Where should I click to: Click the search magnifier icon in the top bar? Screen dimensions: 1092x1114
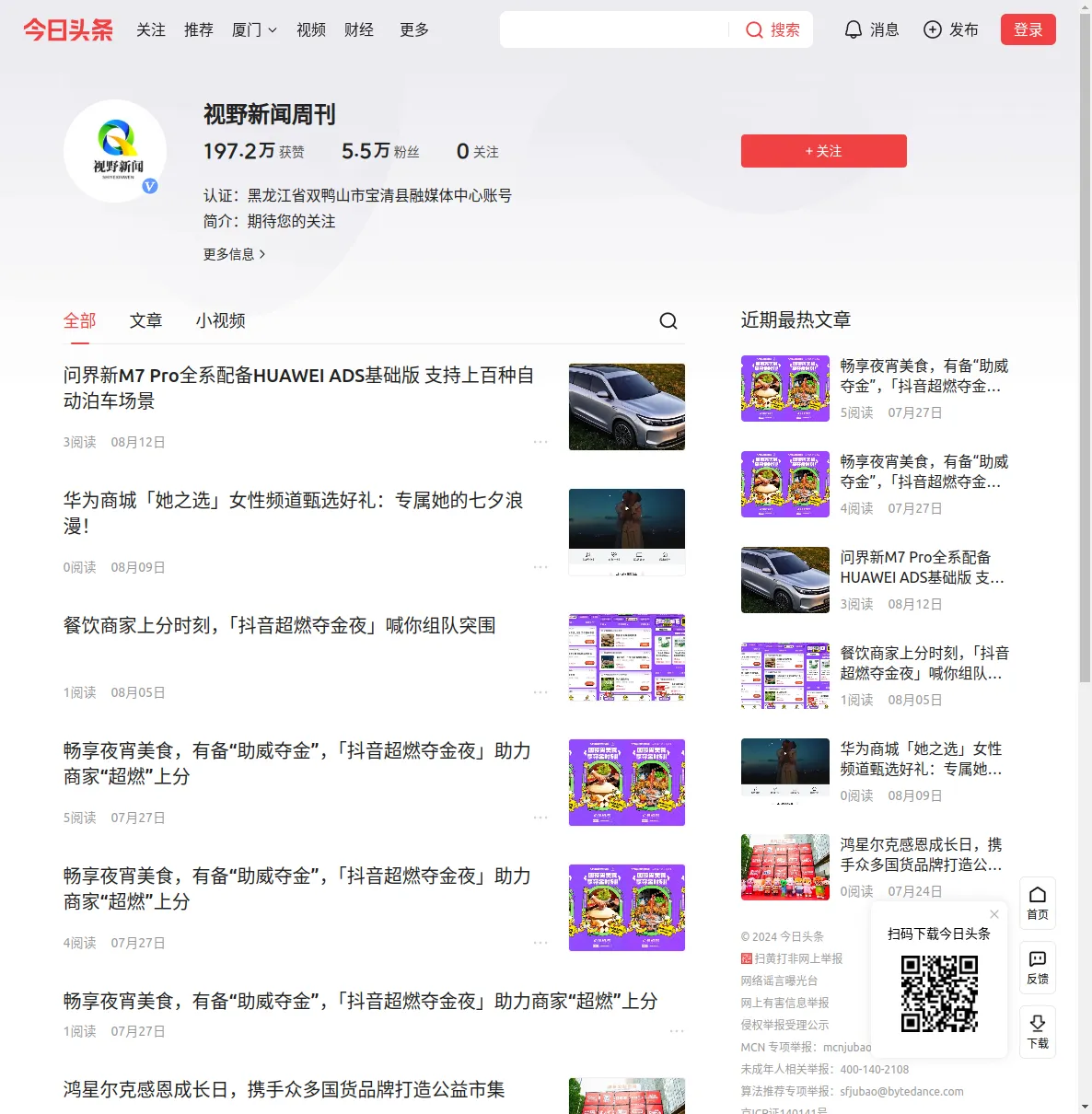pyautogui.click(x=754, y=29)
